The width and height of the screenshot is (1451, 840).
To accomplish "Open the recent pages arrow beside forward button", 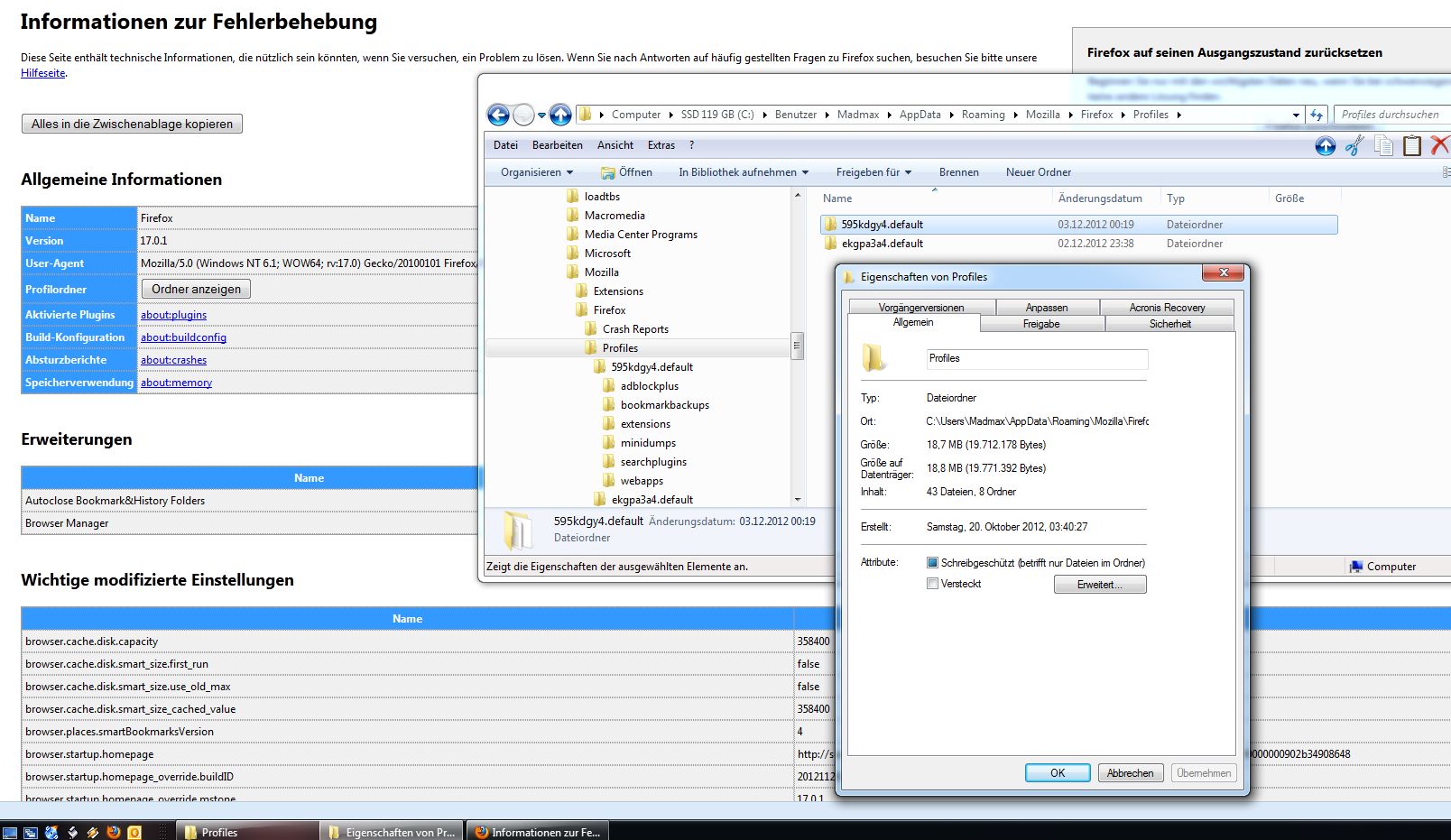I will pos(541,115).
